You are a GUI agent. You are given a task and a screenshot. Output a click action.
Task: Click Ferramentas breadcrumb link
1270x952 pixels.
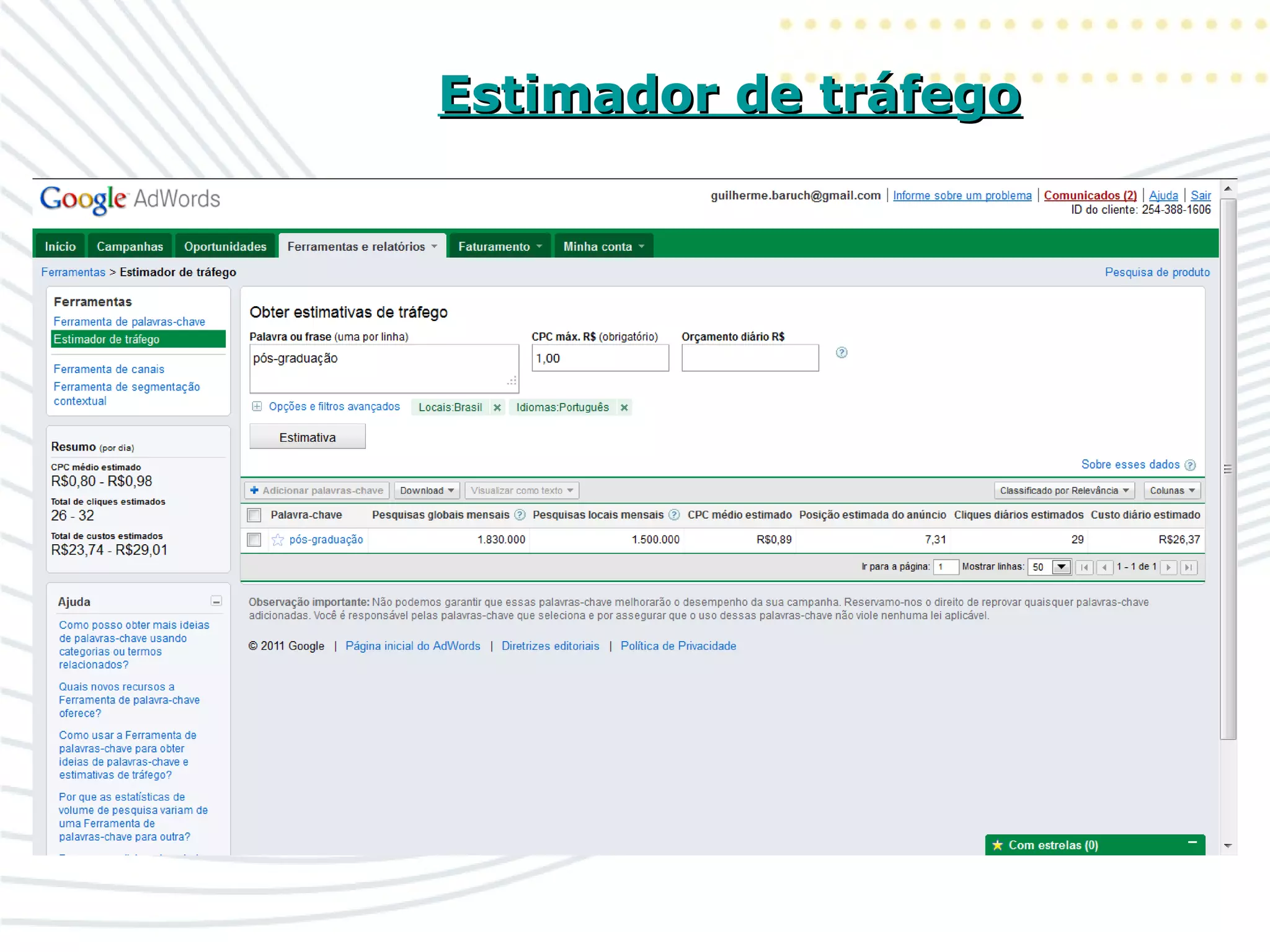coord(73,273)
